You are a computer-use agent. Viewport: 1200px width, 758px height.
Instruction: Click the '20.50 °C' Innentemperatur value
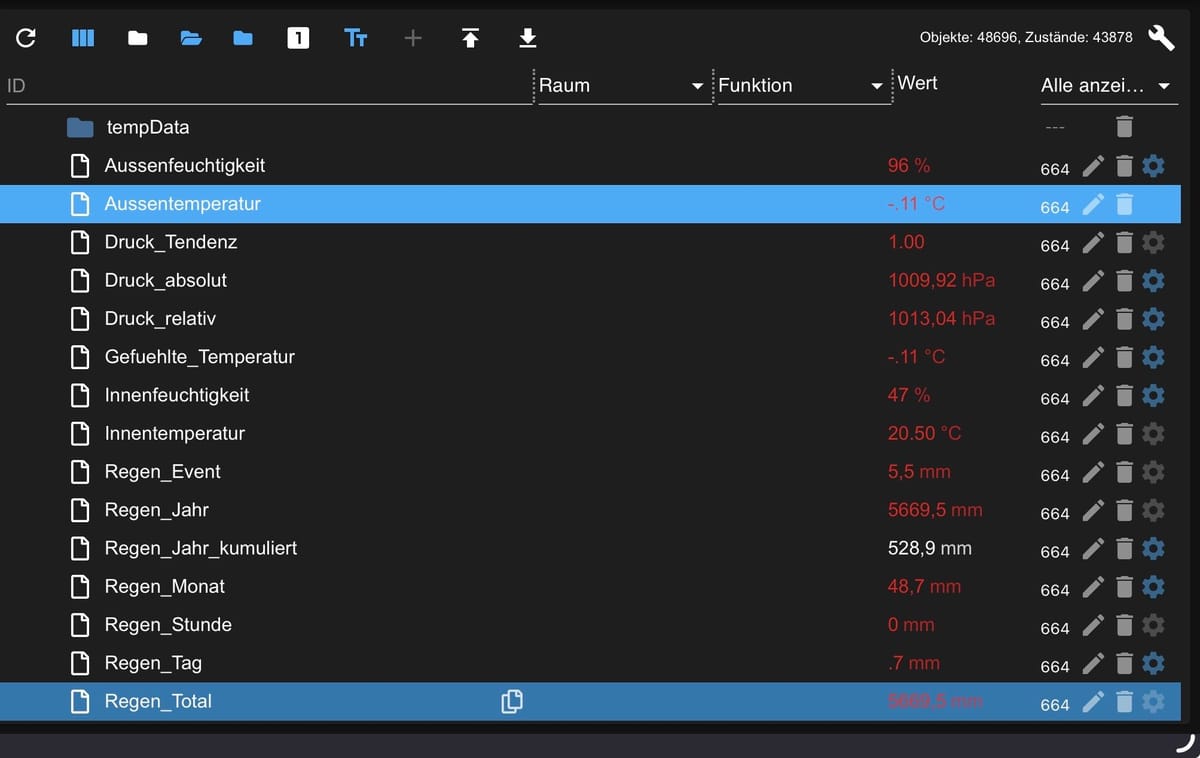coord(924,434)
